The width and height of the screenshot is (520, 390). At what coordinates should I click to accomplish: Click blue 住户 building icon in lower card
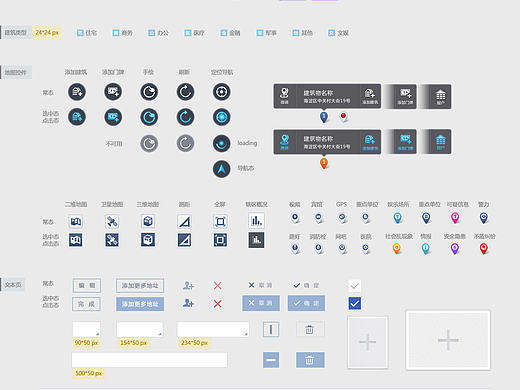[x=441, y=141]
